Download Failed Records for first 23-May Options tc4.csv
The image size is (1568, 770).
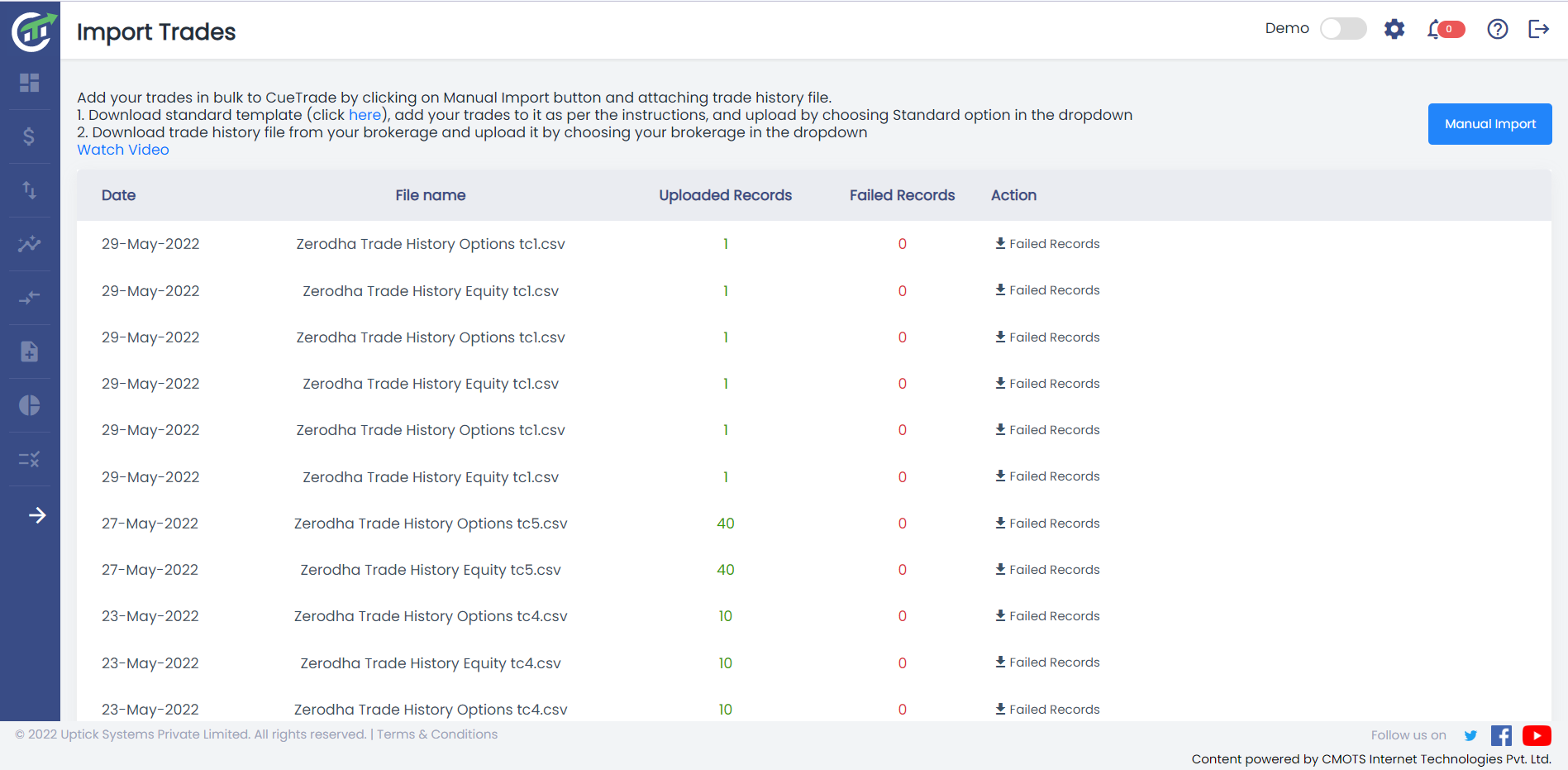point(1047,616)
